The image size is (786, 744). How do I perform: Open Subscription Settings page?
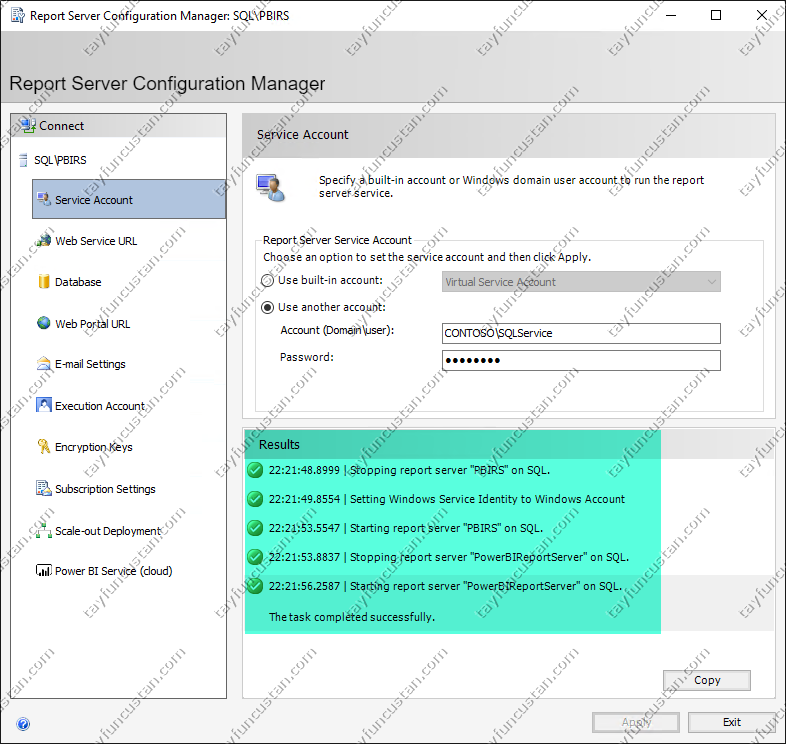[x=105, y=489]
